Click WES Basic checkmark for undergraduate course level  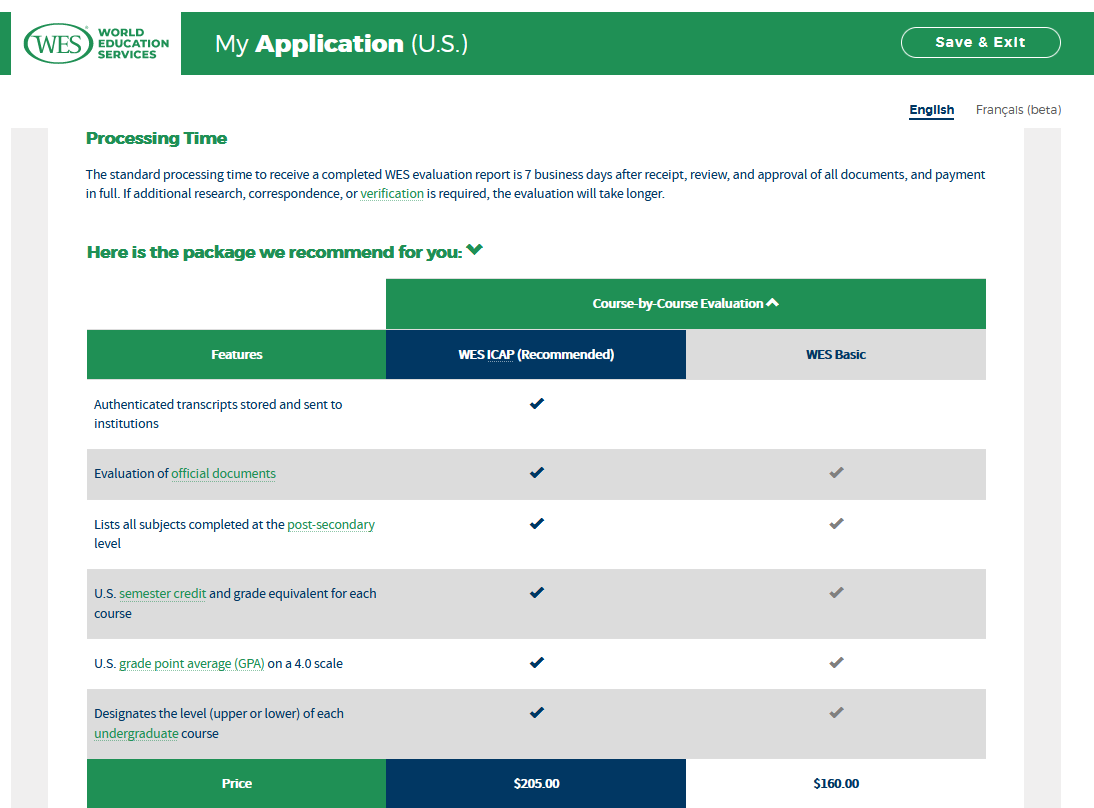coord(837,713)
